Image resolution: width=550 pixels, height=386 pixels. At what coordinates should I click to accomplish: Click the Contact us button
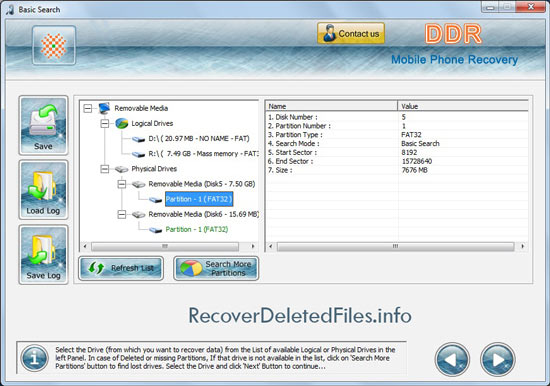click(x=351, y=33)
